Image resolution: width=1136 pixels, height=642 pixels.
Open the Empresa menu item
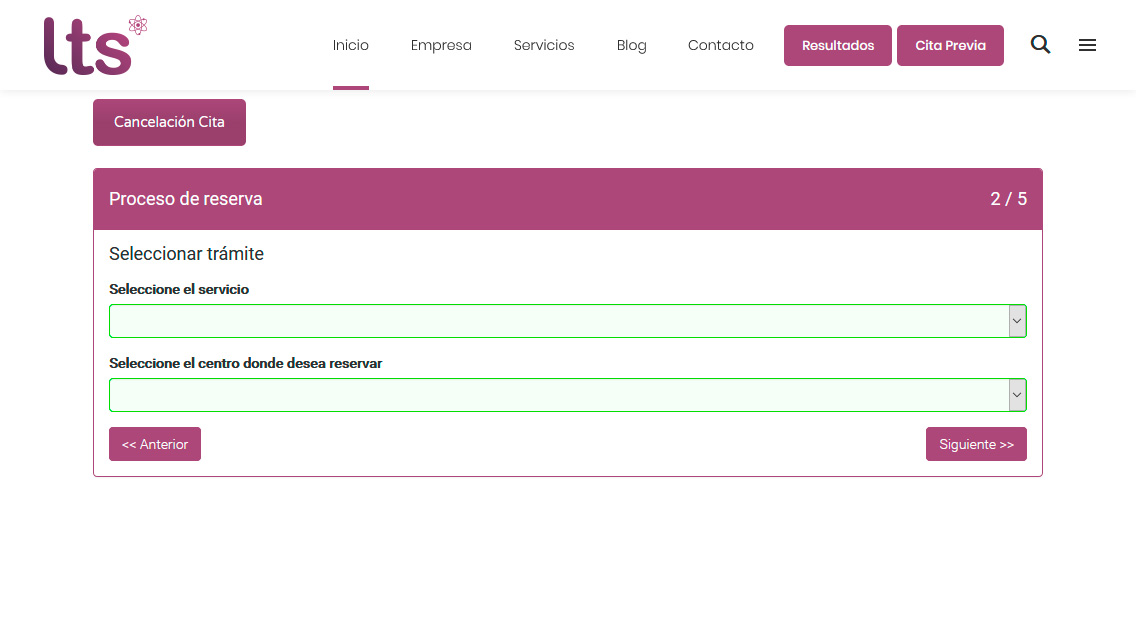441,45
